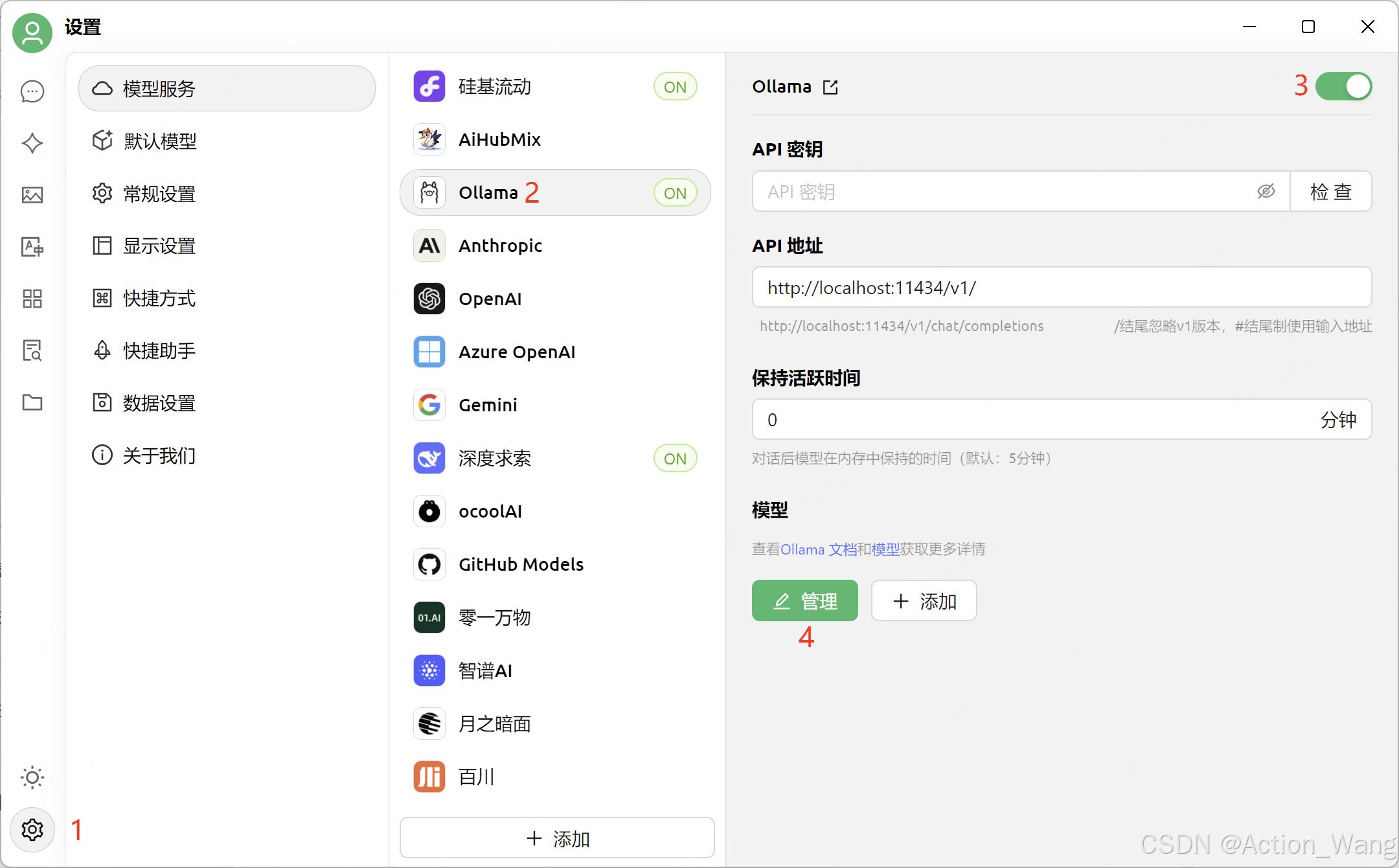Screen dimensions: 1399x868
Task: Click the 智谱AI provider logo
Action: (x=429, y=671)
